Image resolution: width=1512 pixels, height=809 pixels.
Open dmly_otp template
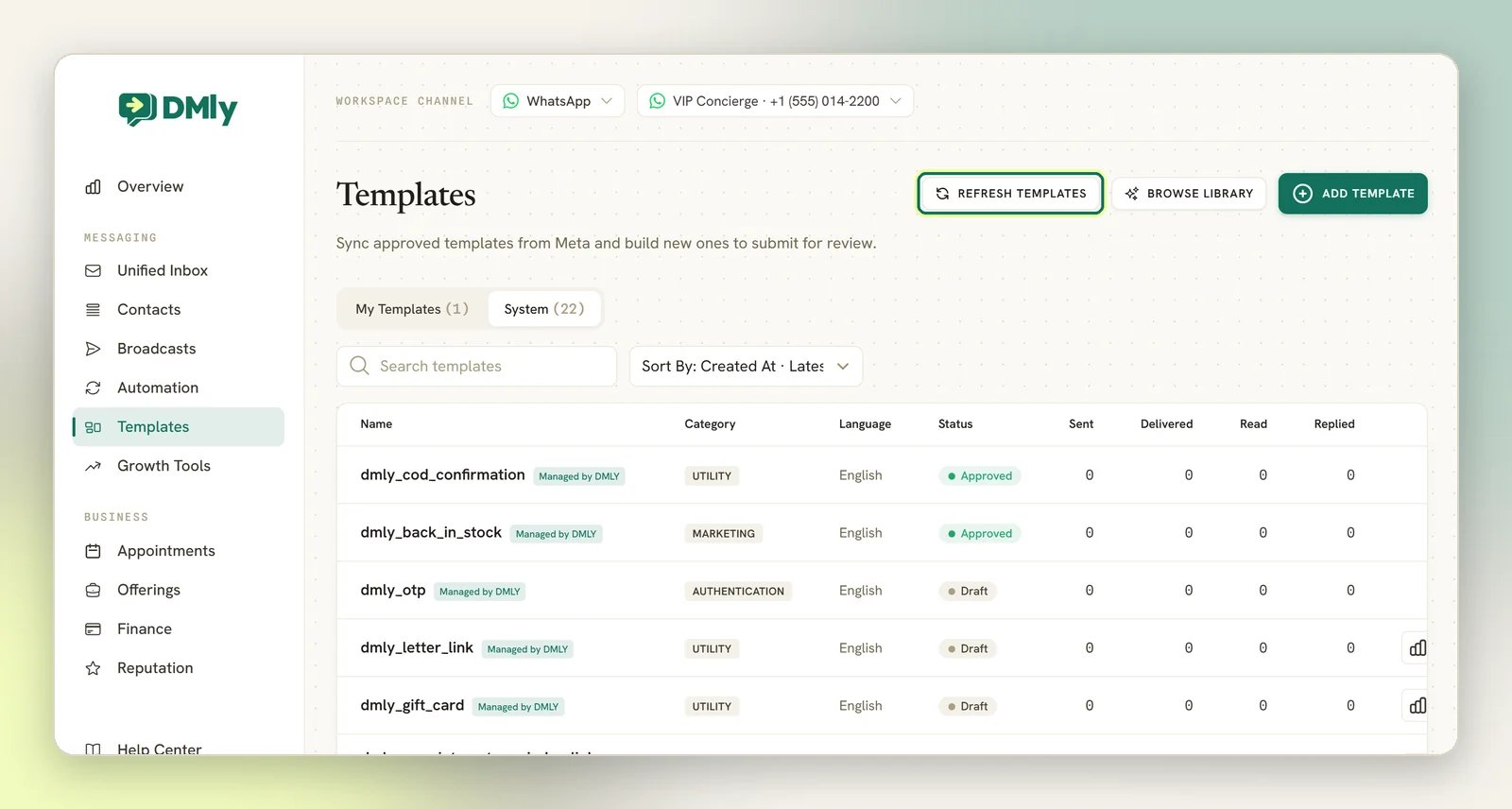[393, 591]
